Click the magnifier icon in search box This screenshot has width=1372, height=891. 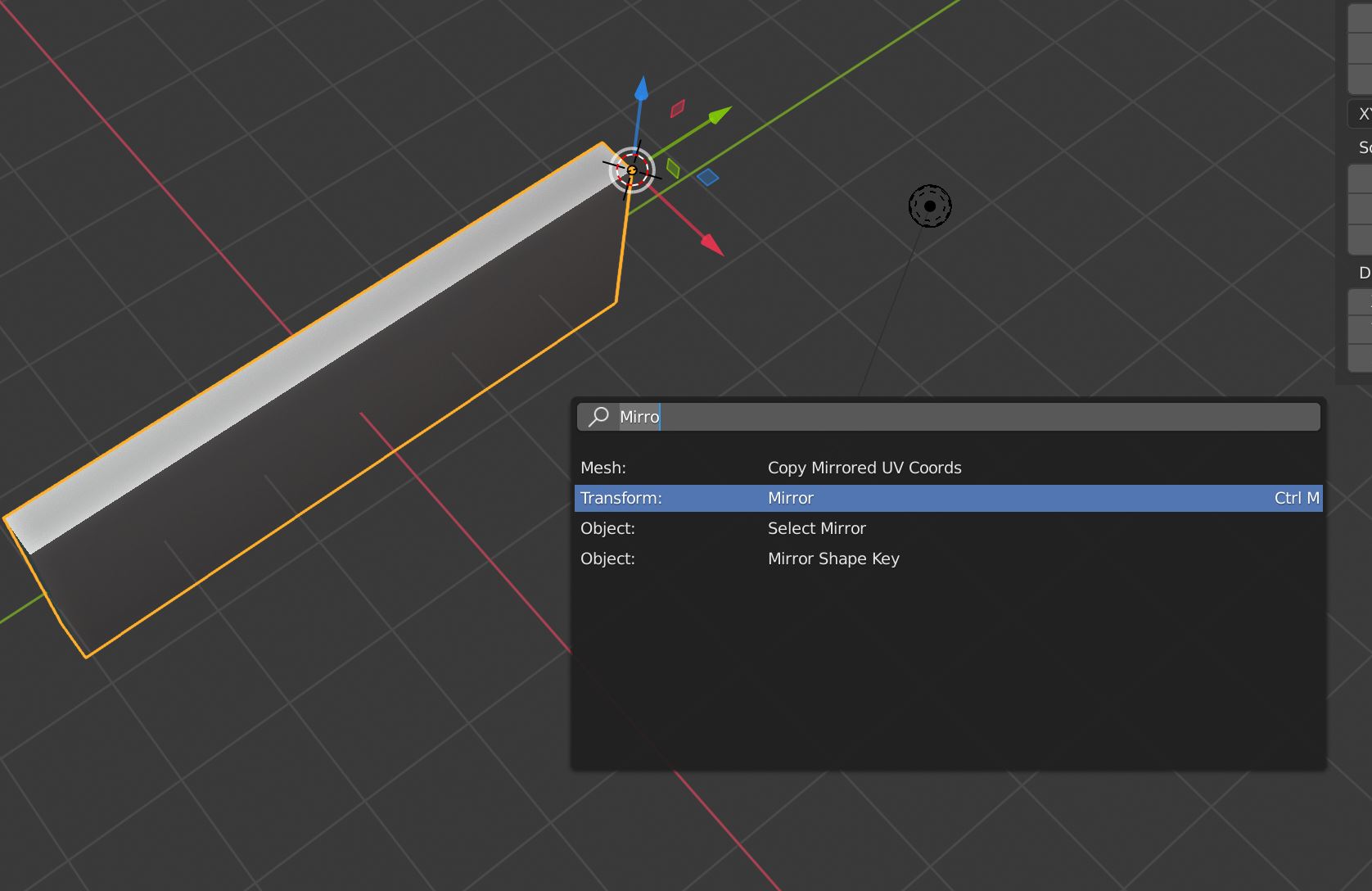(x=599, y=417)
